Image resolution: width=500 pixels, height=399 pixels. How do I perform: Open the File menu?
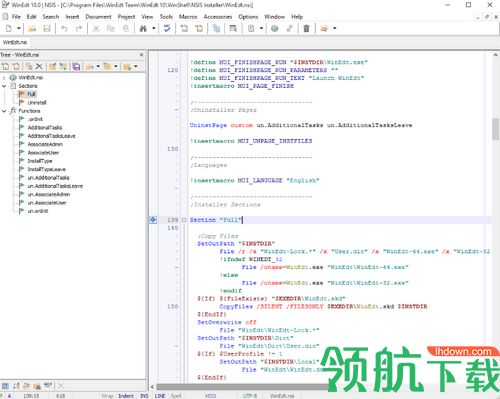[16, 17]
